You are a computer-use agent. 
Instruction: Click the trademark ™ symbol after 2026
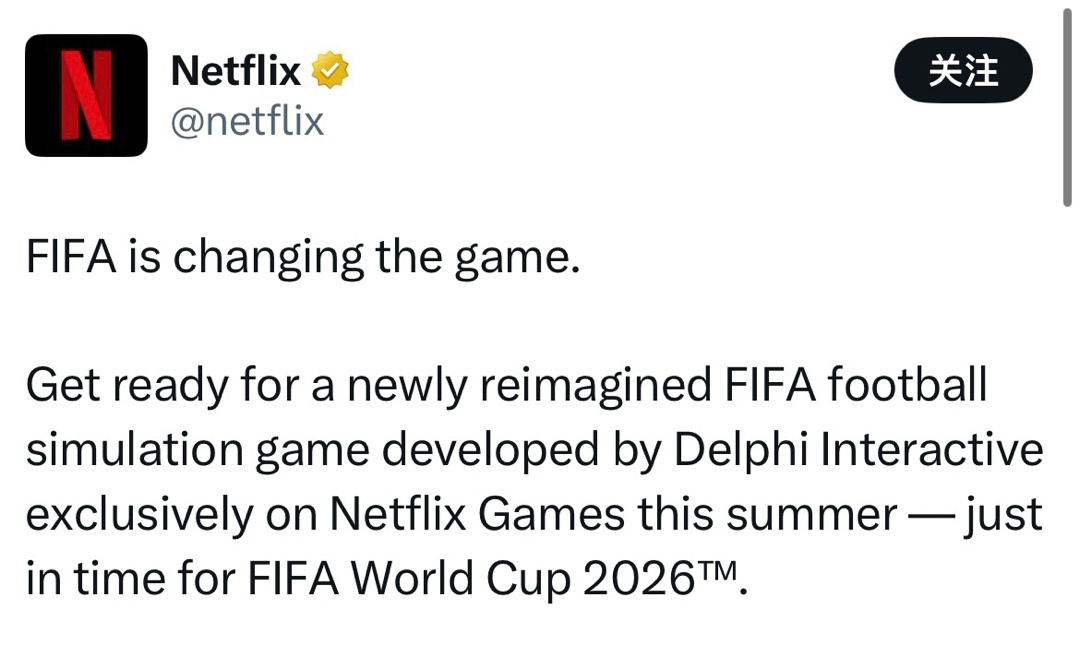(717, 570)
